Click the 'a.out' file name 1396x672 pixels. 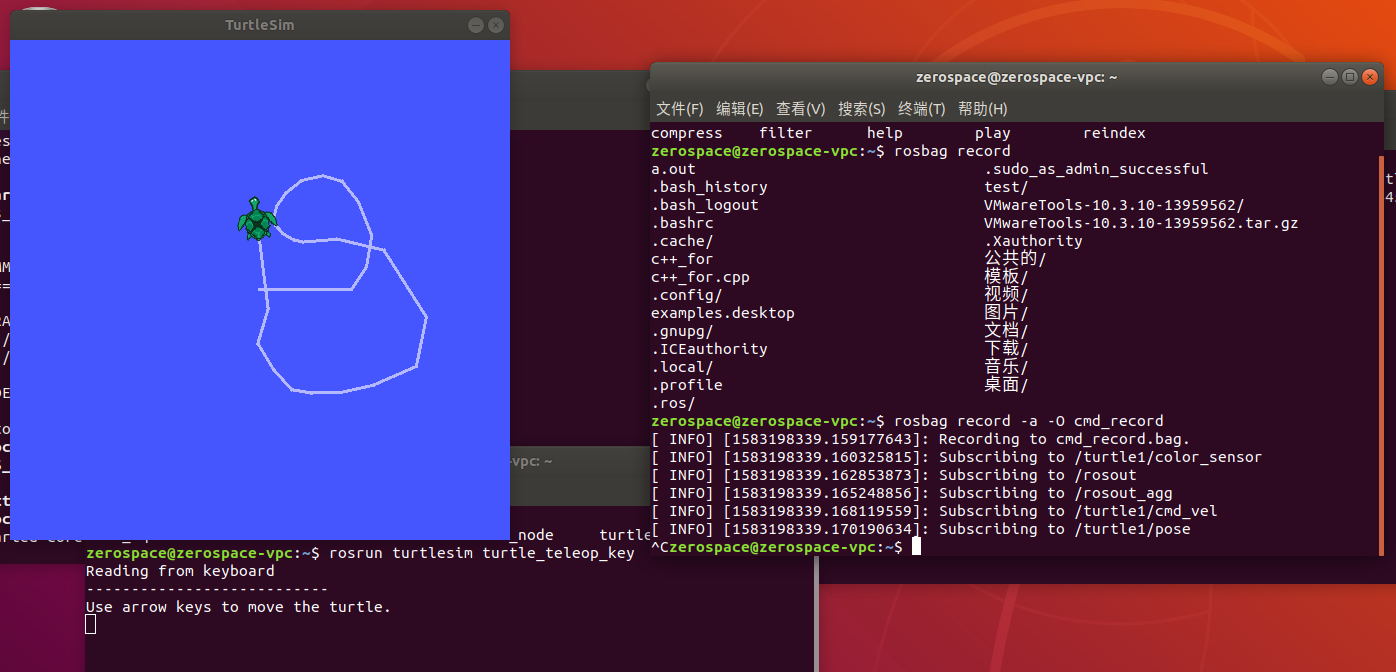[x=673, y=169]
